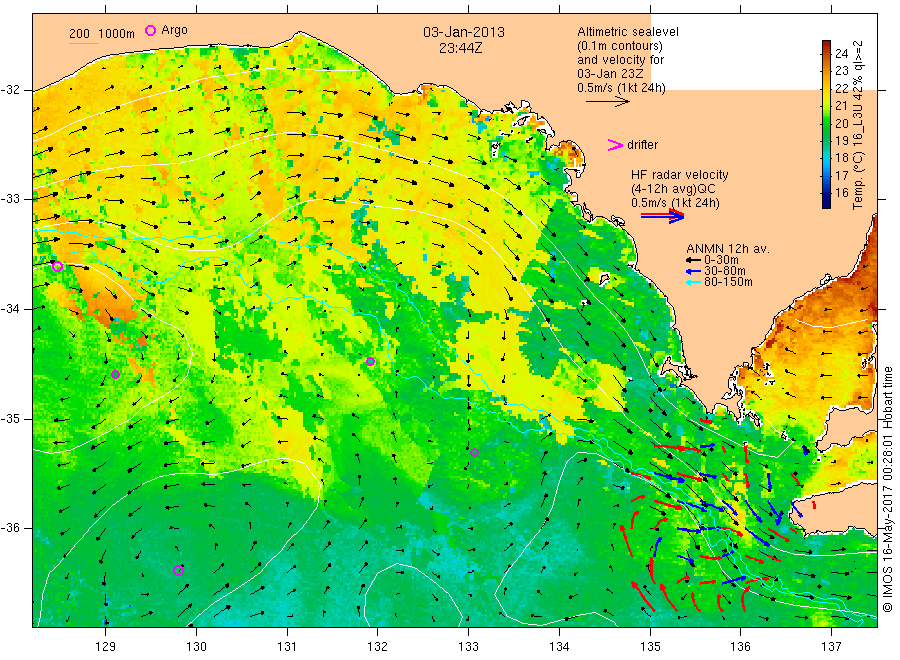Click longitude axis label 129
The image size is (900, 660).
pos(106,647)
